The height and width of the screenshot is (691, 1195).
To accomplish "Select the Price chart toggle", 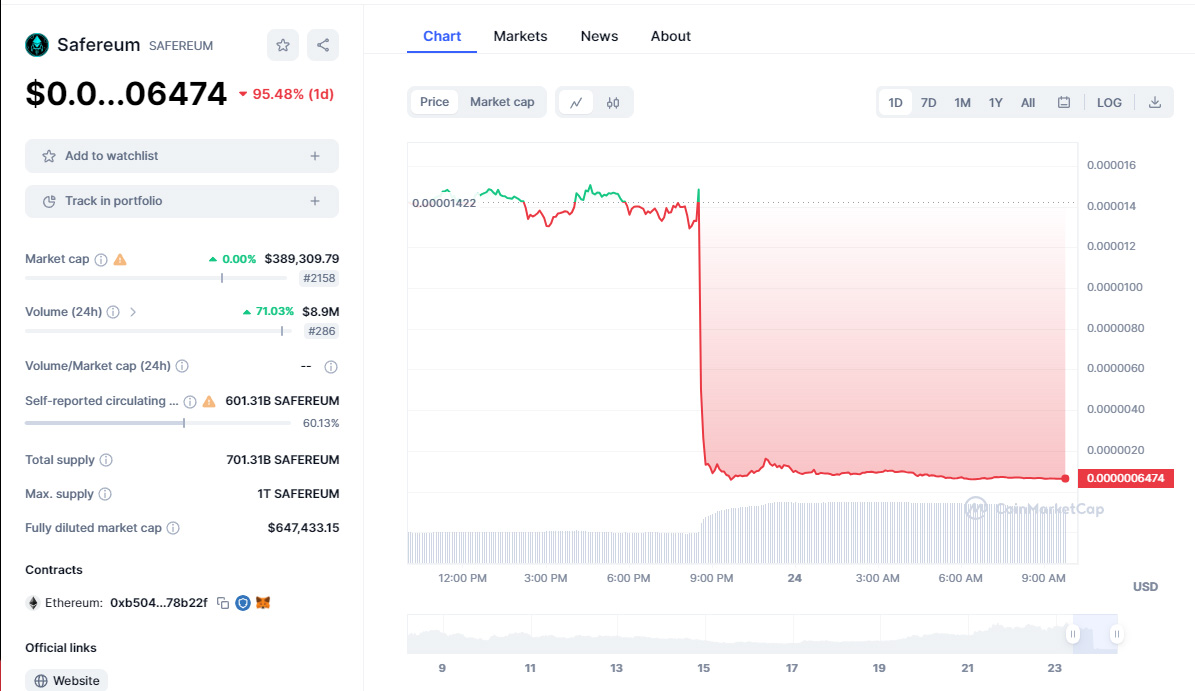I will (x=434, y=102).
